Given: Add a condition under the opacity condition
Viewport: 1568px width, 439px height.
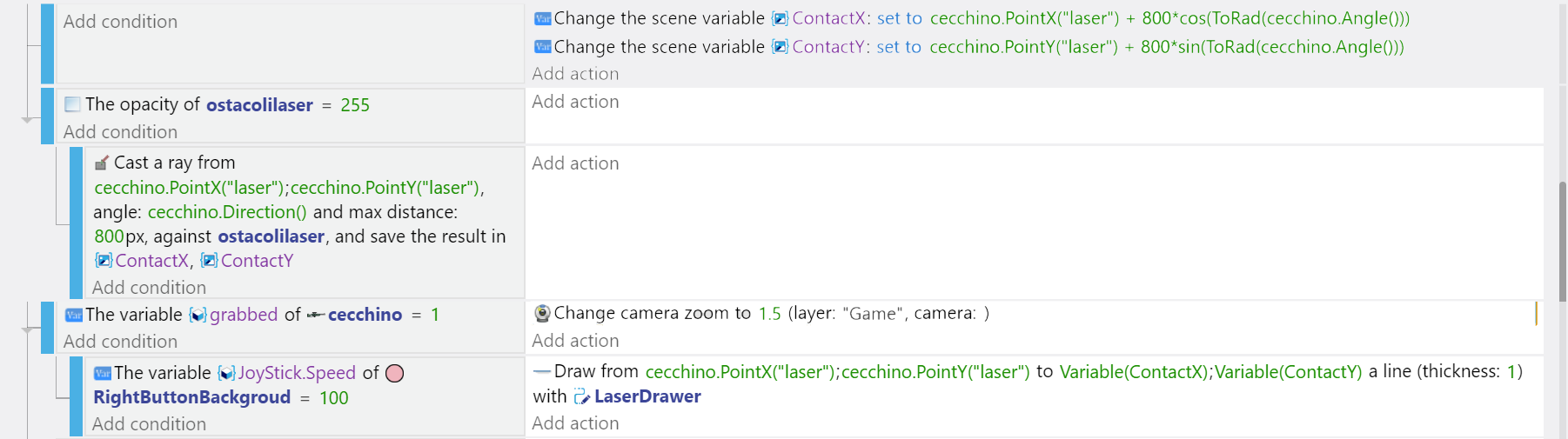Looking at the screenshot, I should coord(120,132).
